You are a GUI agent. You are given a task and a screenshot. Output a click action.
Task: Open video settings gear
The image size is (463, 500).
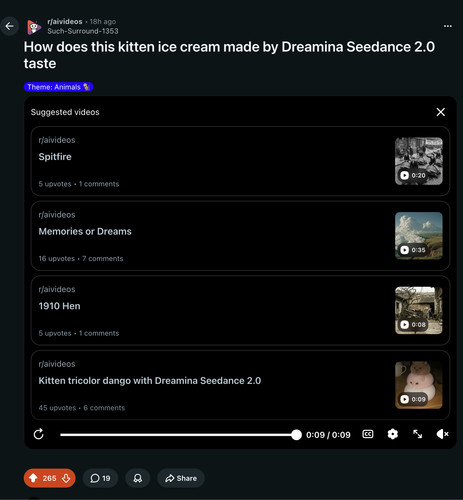(393, 434)
